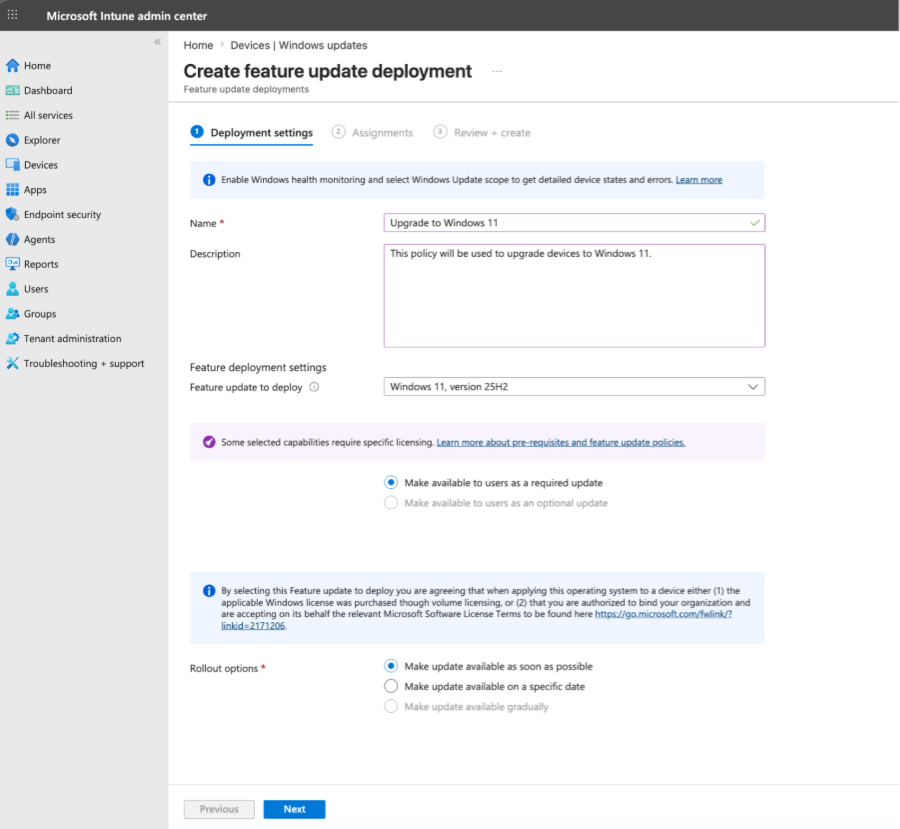The height and width of the screenshot is (829, 900).
Task: Open the app launcher grid icon
Action: 12,15
